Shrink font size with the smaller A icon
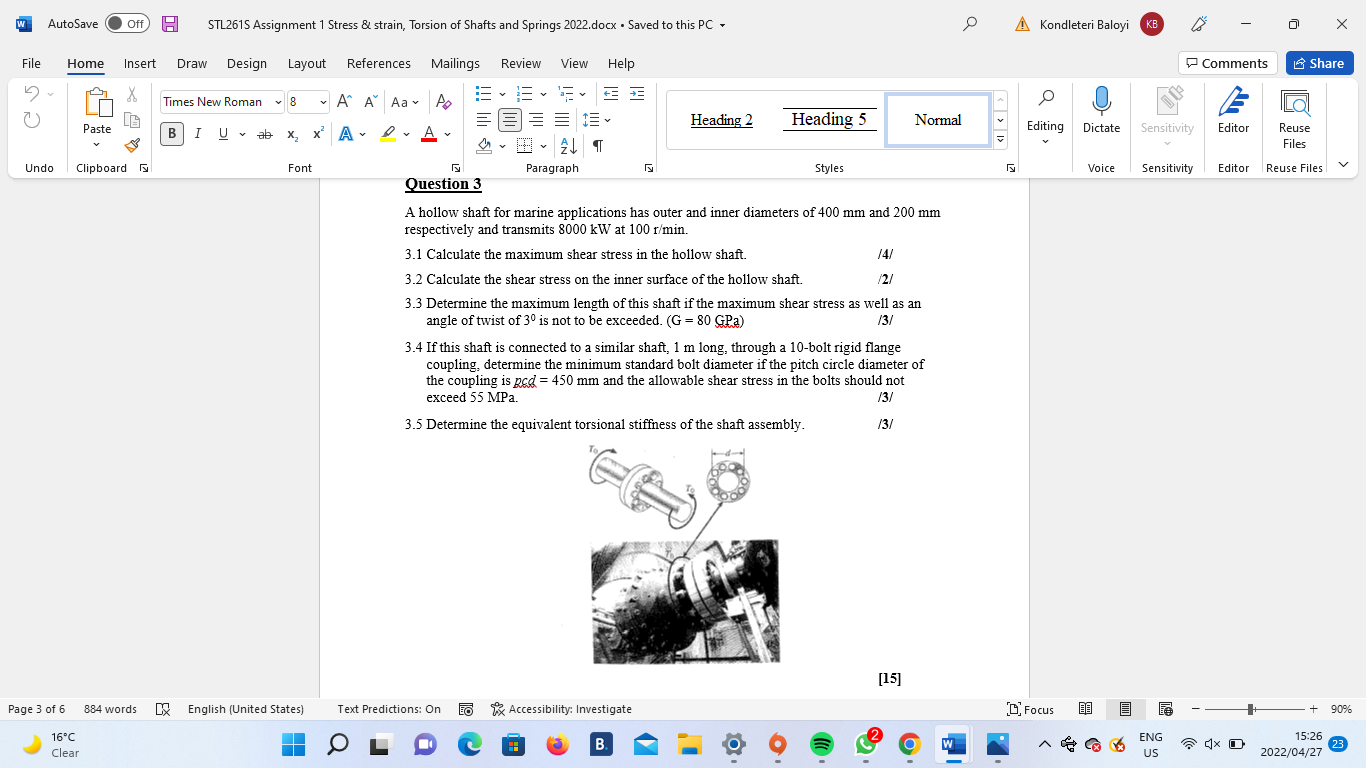The height and width of the screenshot is (768, 1366). pyautogui.click(x=370, y=102)
